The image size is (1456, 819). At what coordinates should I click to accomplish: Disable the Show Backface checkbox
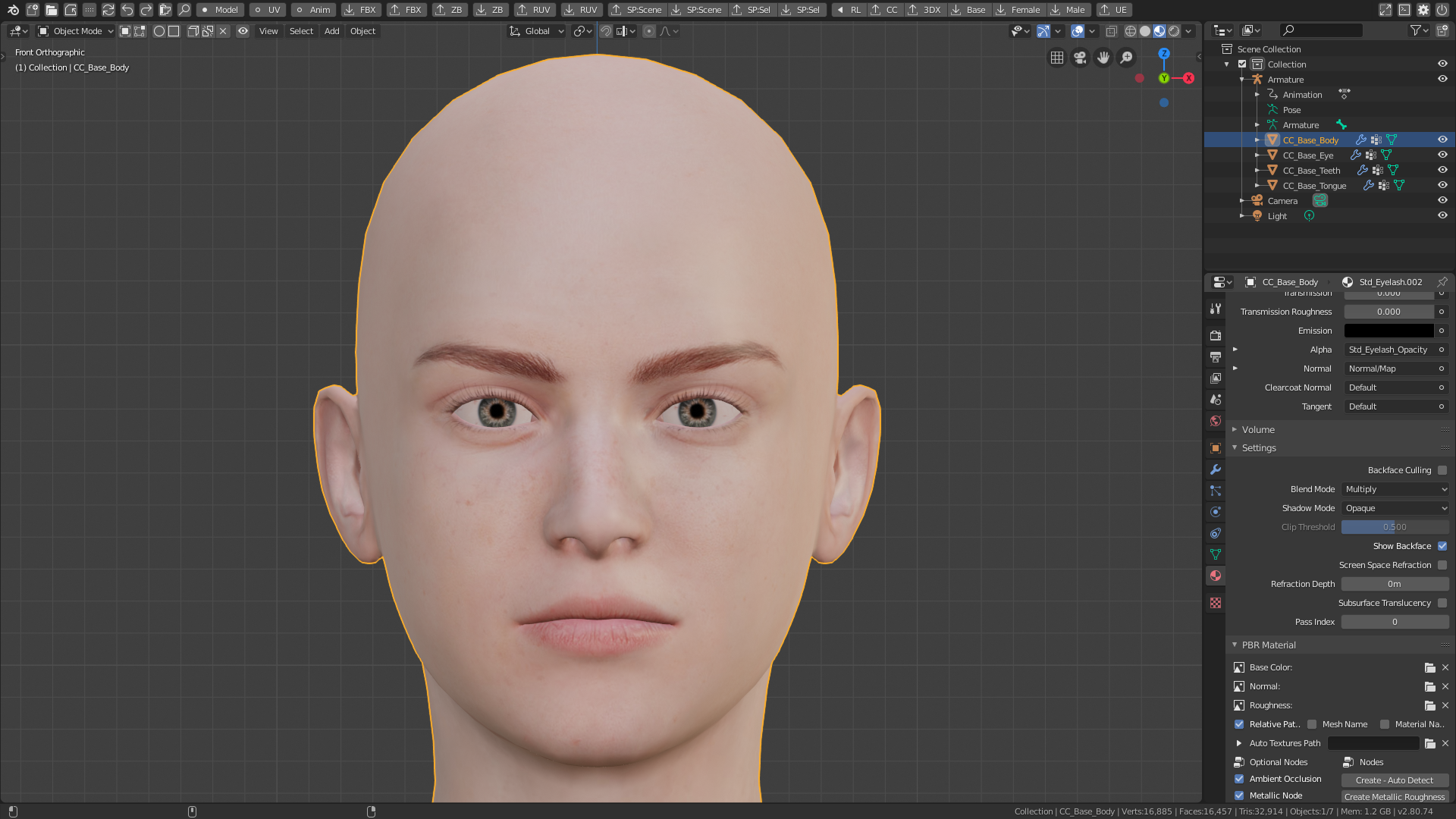coord(1442,546)
